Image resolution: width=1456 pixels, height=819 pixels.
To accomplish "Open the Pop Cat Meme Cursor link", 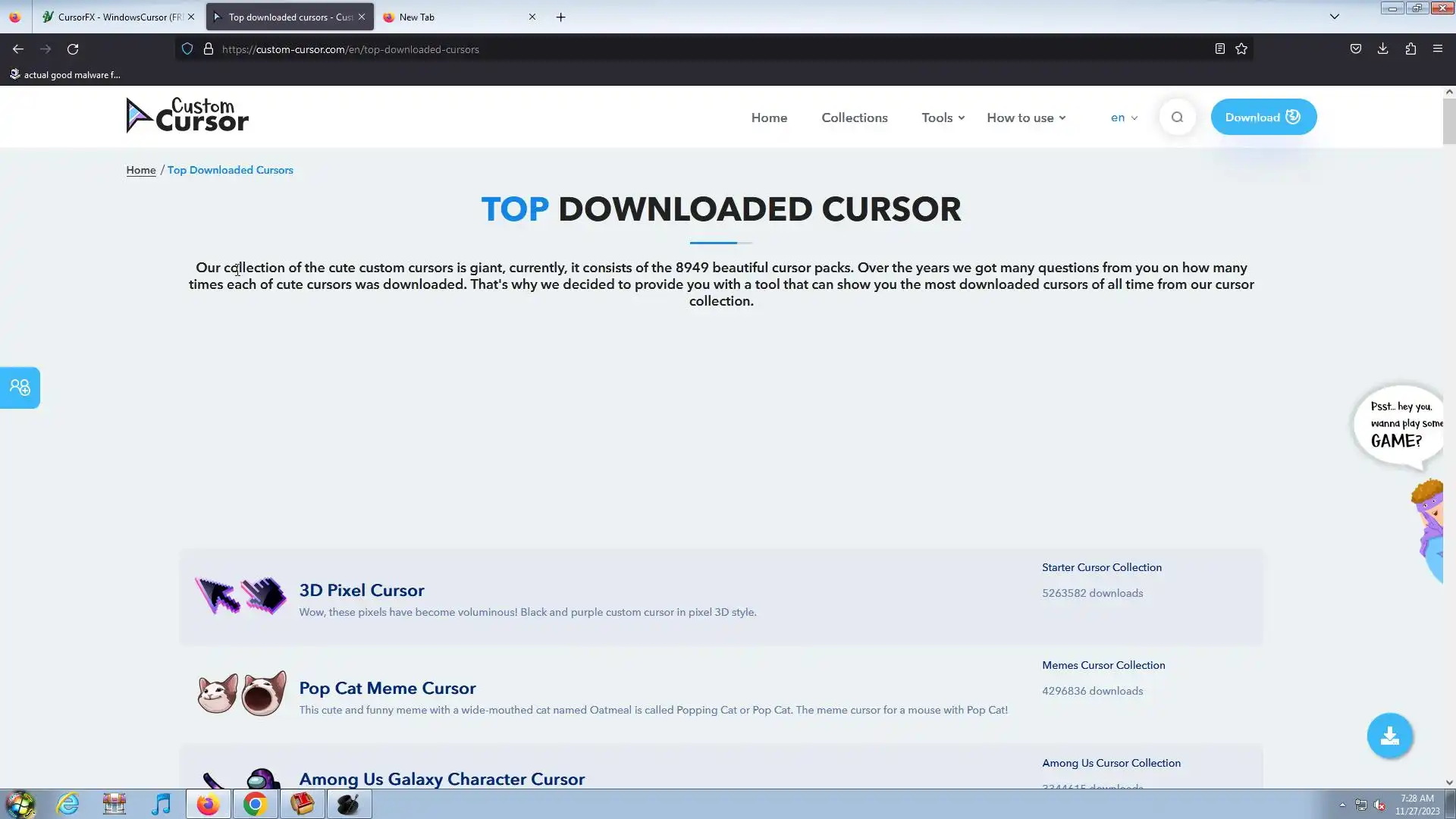I will point(387,688).
